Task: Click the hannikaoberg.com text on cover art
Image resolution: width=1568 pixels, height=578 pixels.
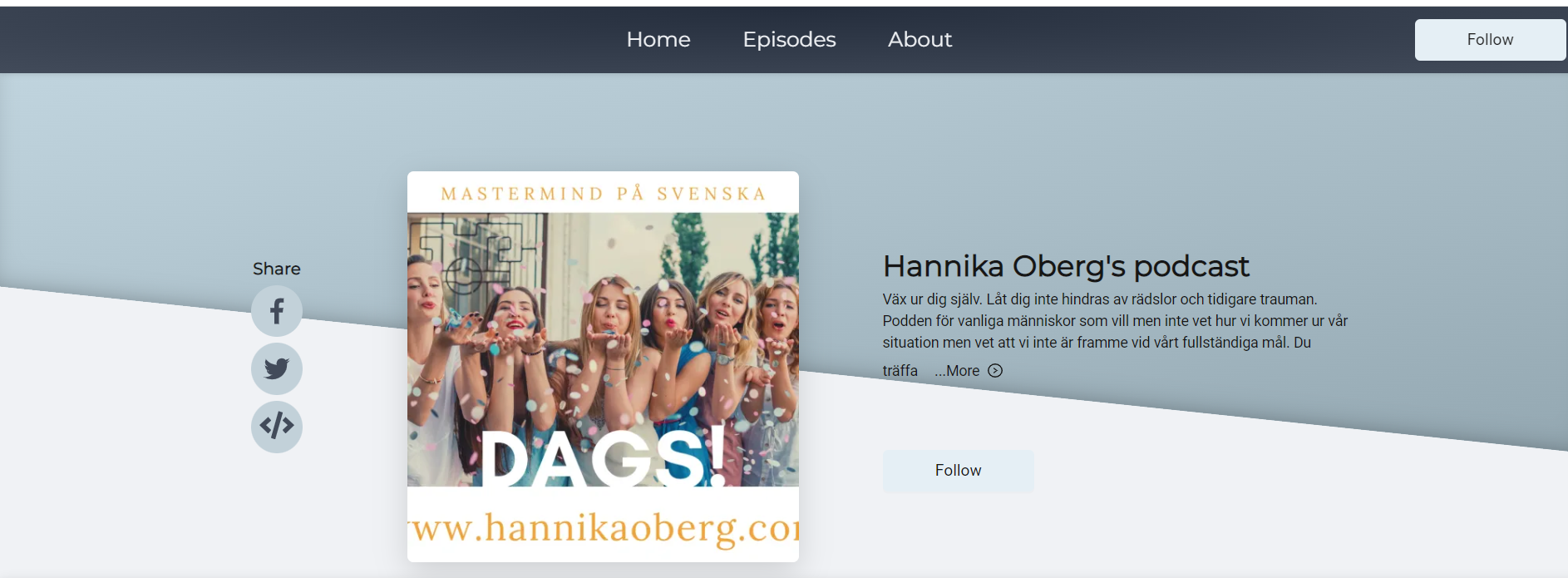Action: 603,527
